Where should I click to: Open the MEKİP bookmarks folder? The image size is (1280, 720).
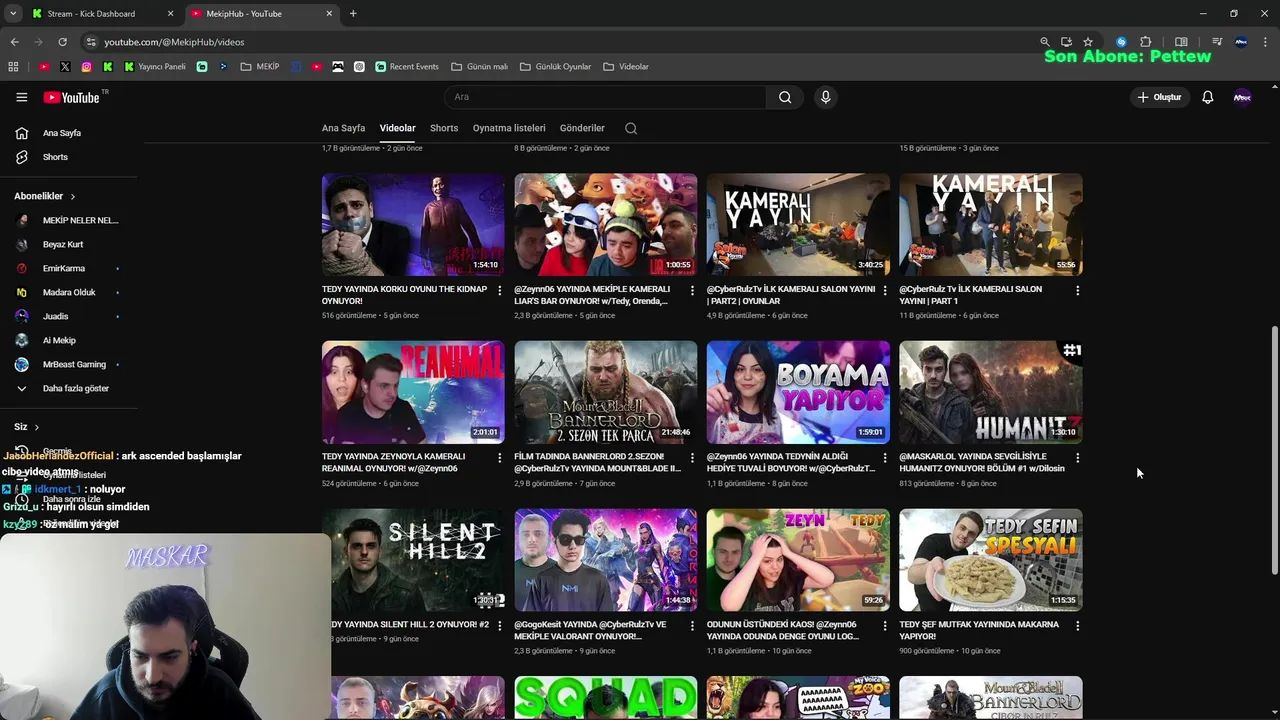[x=260, y=67]
